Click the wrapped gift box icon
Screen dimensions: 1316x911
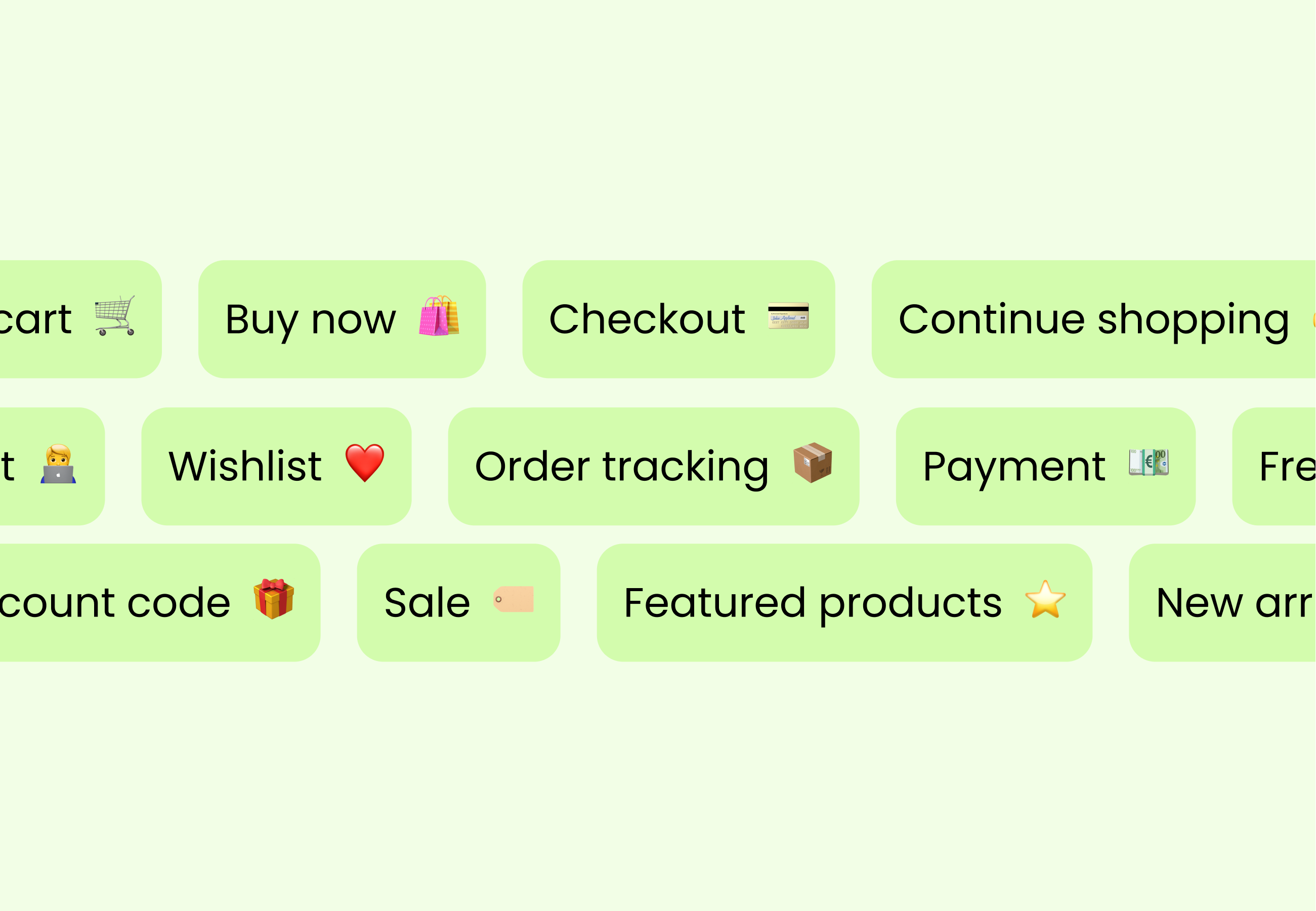click(274, 599)
